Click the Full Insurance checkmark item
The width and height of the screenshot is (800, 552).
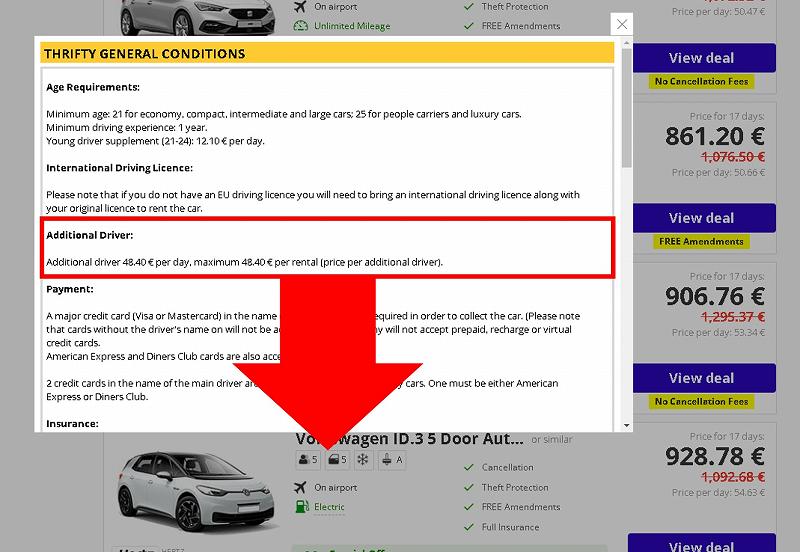[502, 527]
